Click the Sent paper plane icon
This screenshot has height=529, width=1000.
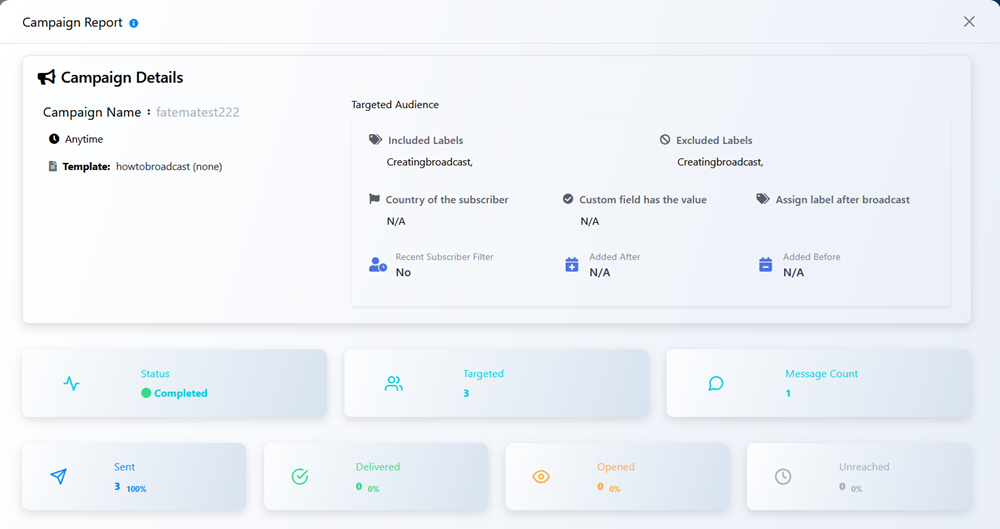[59, 477]
